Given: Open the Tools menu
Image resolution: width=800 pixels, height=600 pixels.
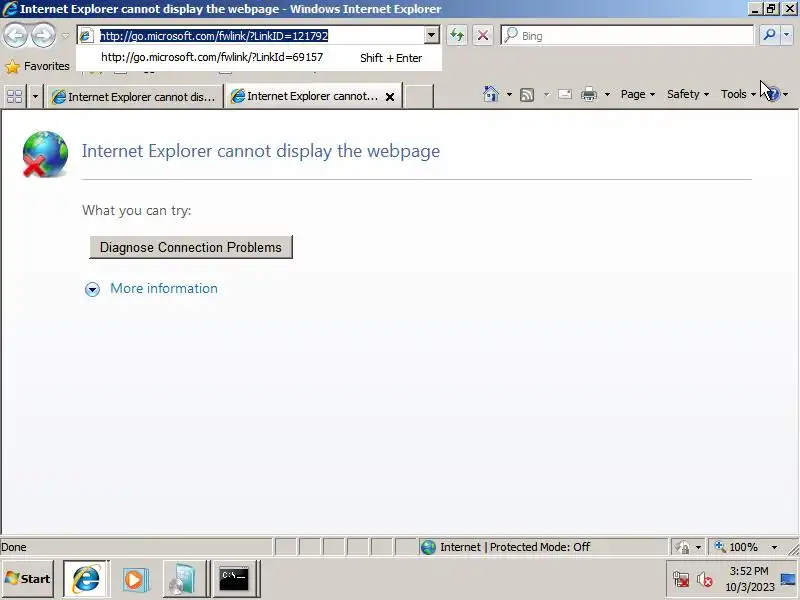Looking at the screenshot, I should pos(738,94).
